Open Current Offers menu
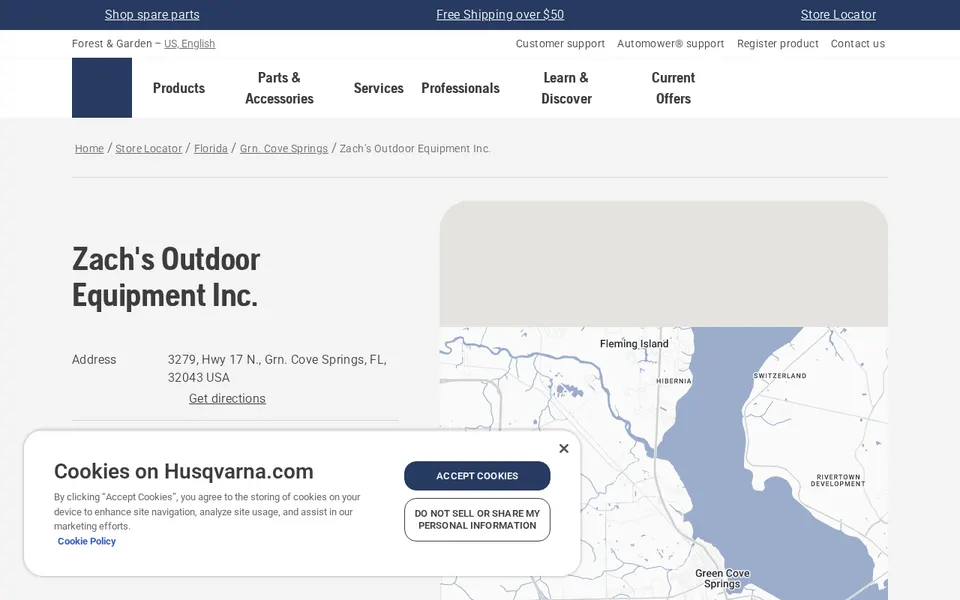Screen dimensions: 960x600 [x=673, y=88]
